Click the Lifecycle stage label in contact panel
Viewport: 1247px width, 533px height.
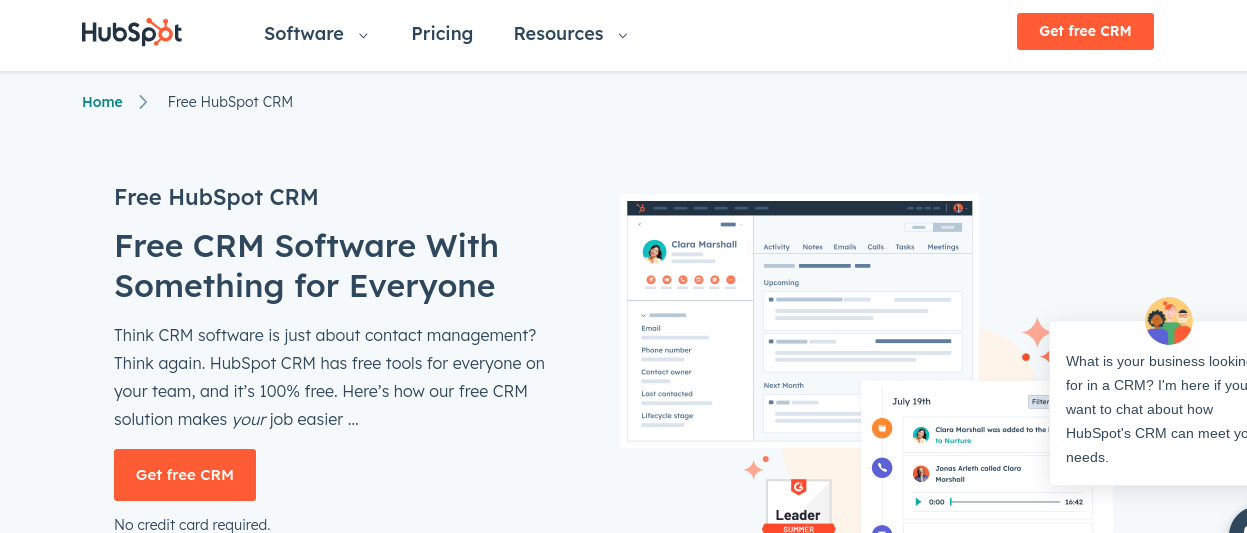[x=667, y=416]
